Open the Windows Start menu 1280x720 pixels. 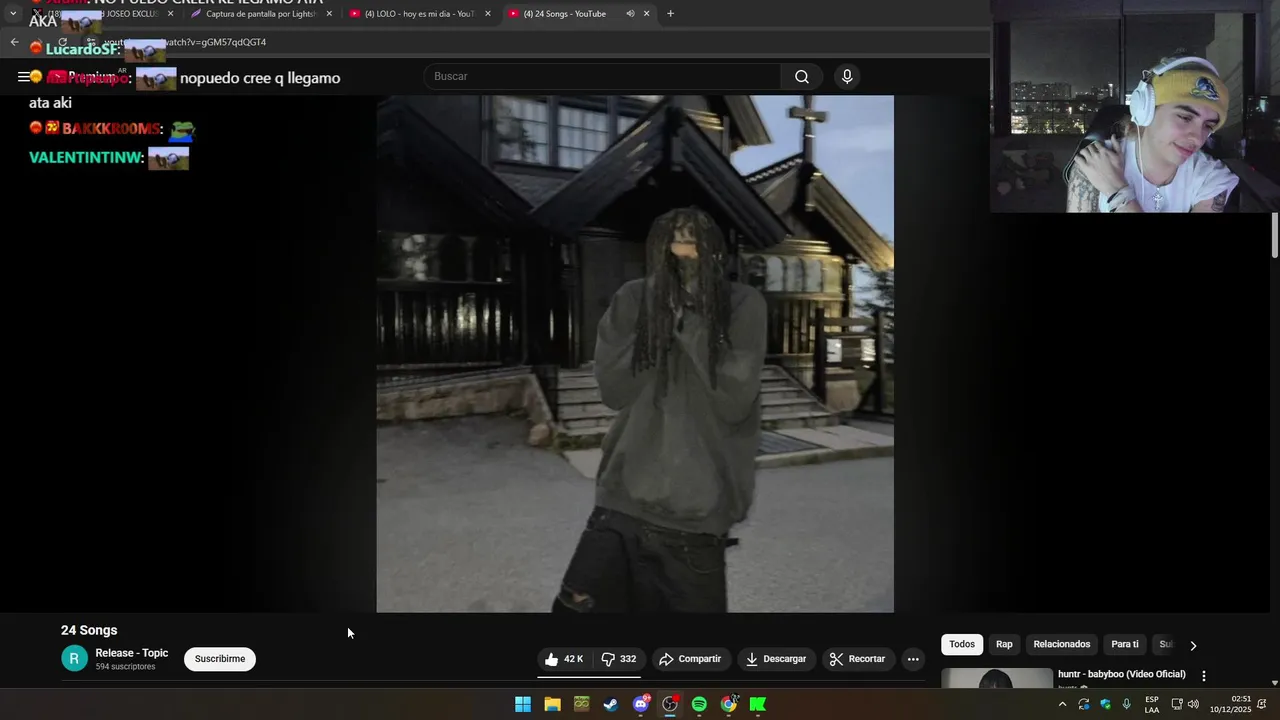coord(523,704)
